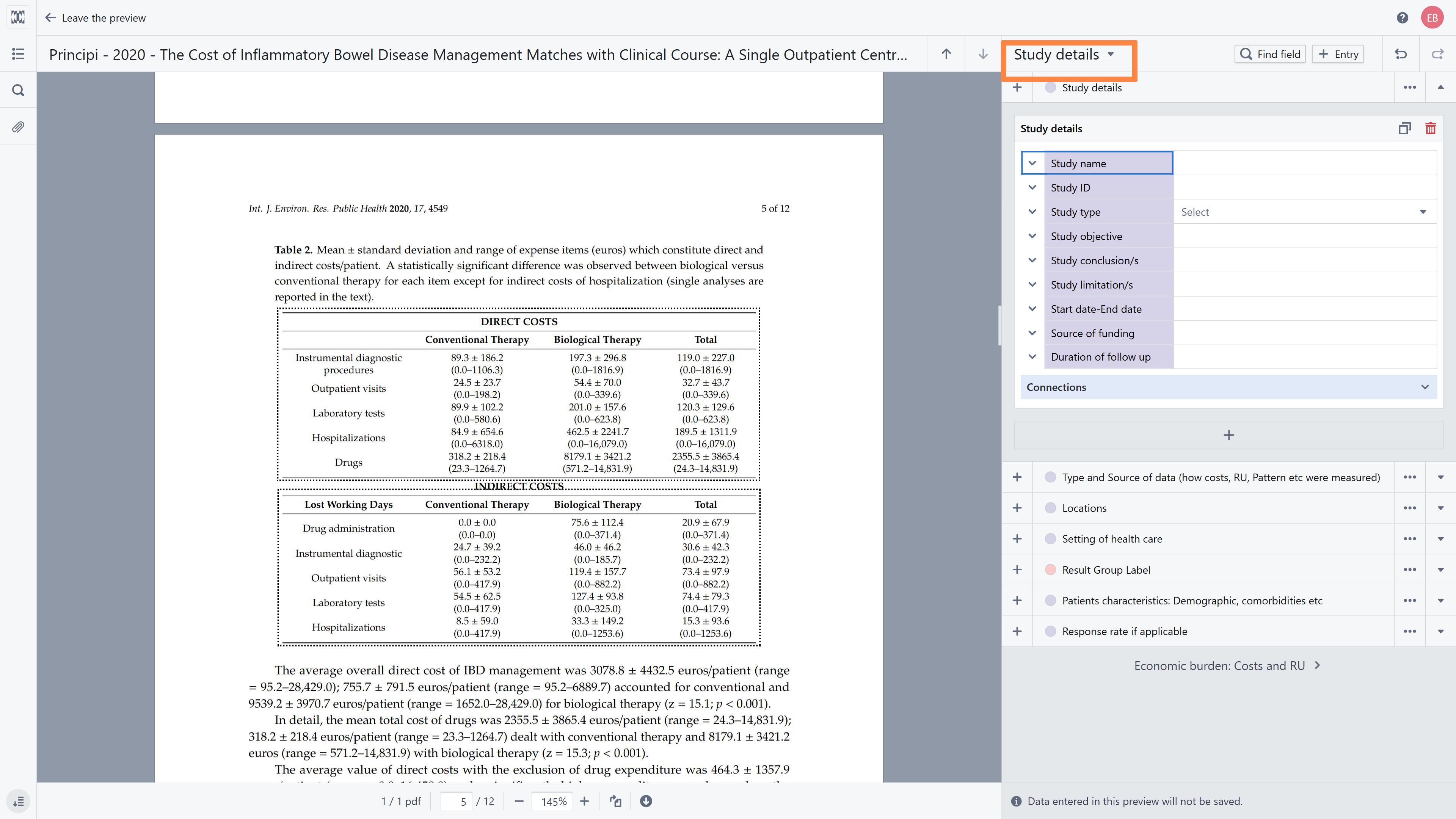Add entry to Type and Source of data
Screen dimensions: 1456x819
click(x=1017, y=477)
